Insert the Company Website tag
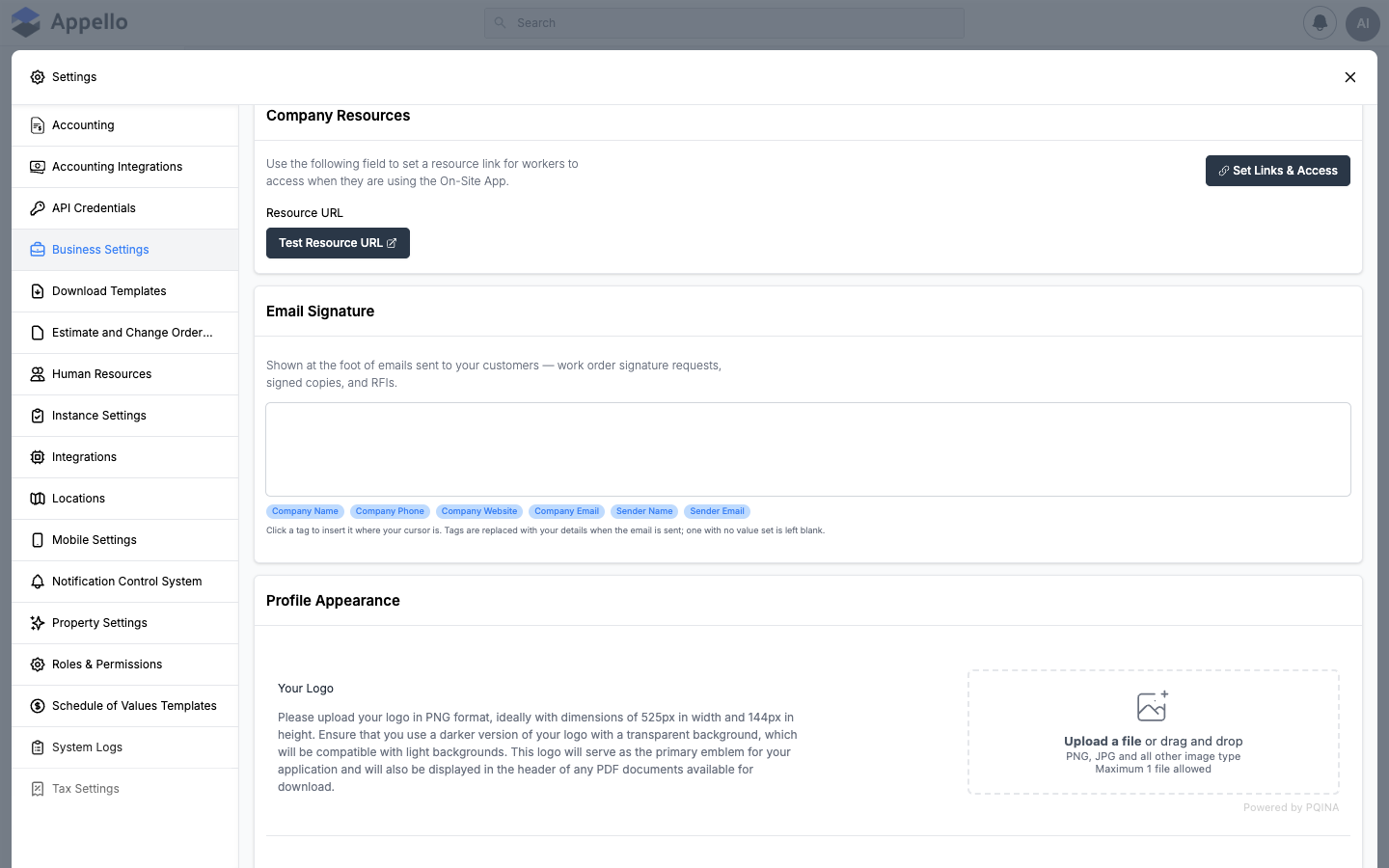Image resolution: width=1389 pixels, height=868 pixels. coord(479,511)
